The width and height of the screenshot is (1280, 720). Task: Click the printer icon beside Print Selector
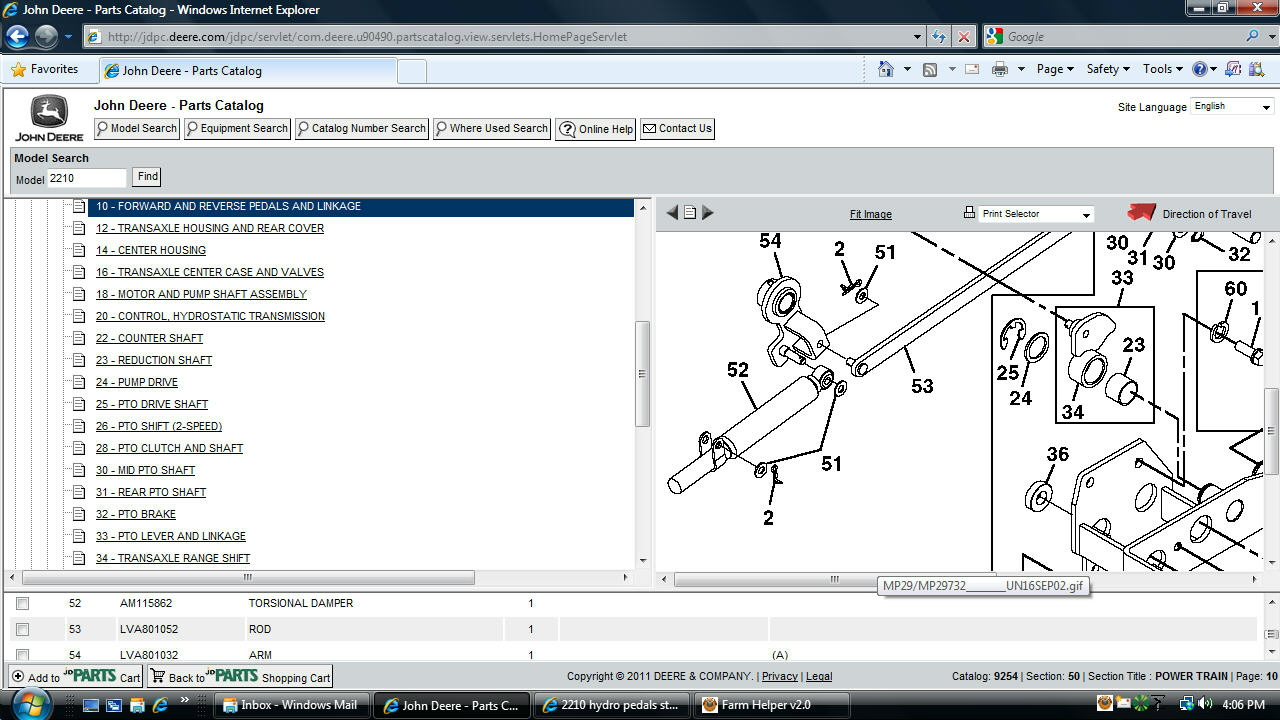tap(969, 213)
